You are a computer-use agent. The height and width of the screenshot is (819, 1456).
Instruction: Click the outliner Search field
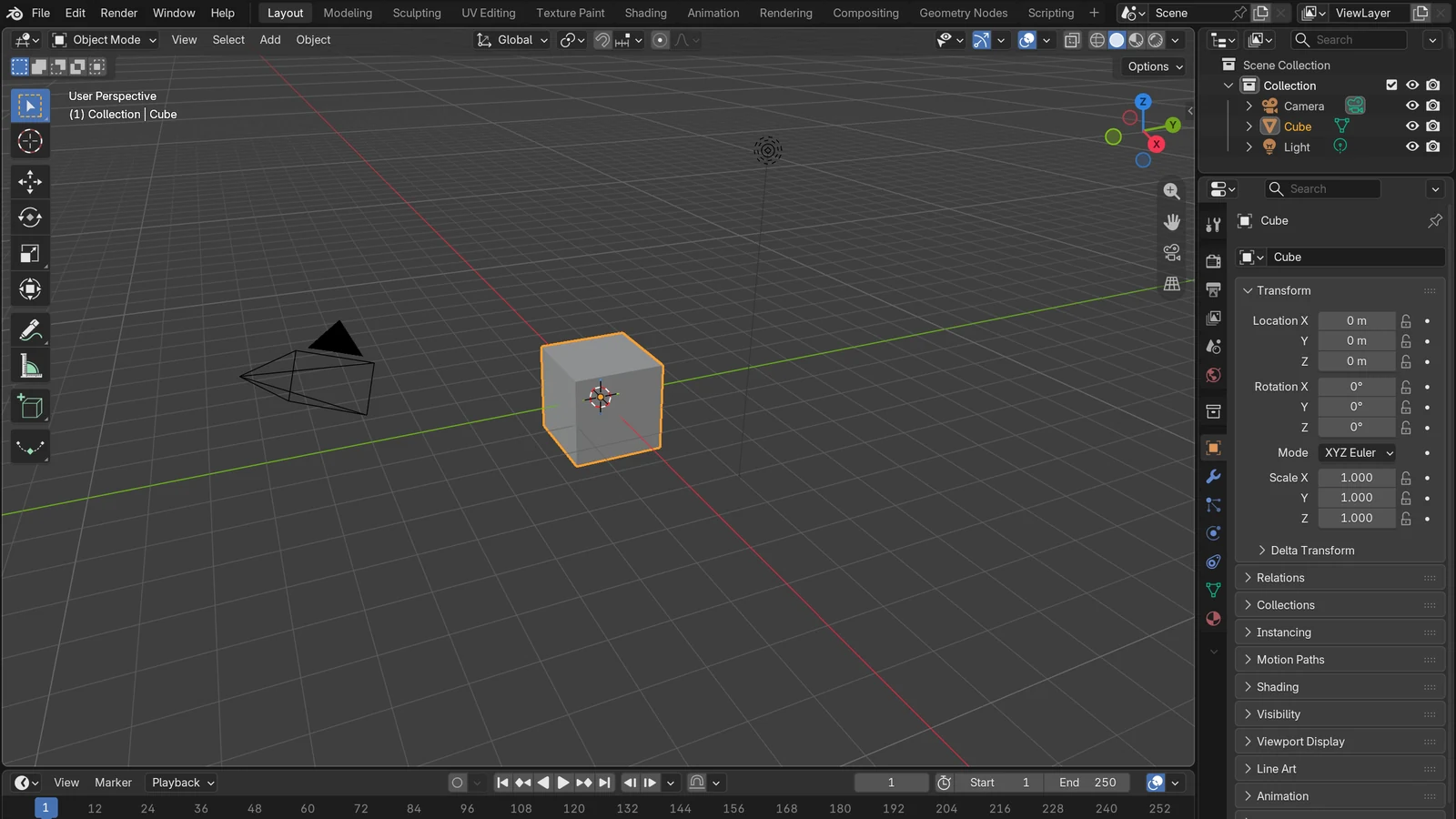(x=1350, y=40)
